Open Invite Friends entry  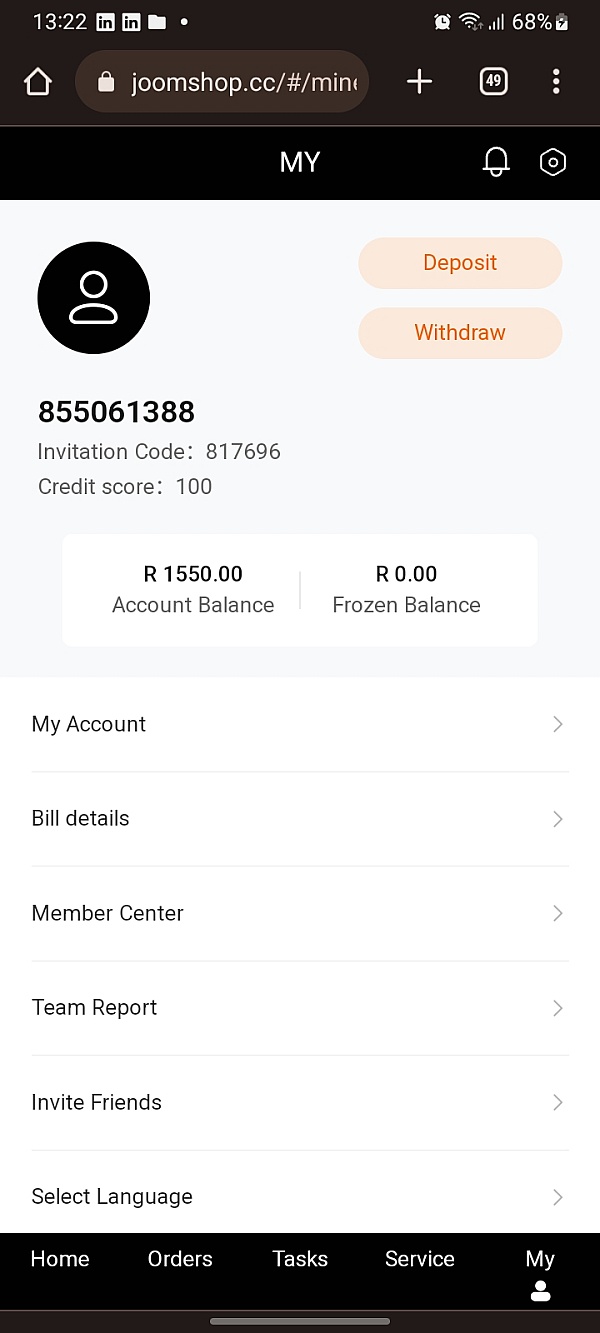click(97, 1102)
